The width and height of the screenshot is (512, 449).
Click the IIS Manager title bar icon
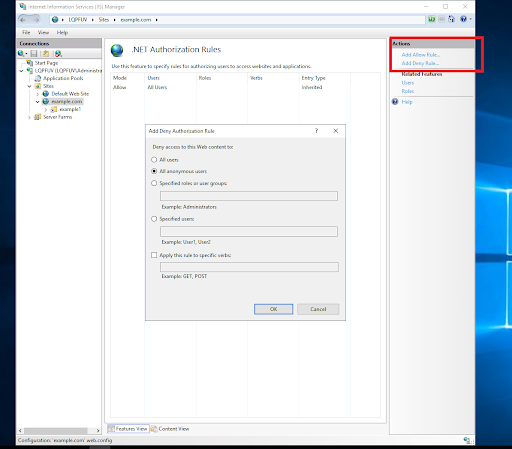pos(23,7)
